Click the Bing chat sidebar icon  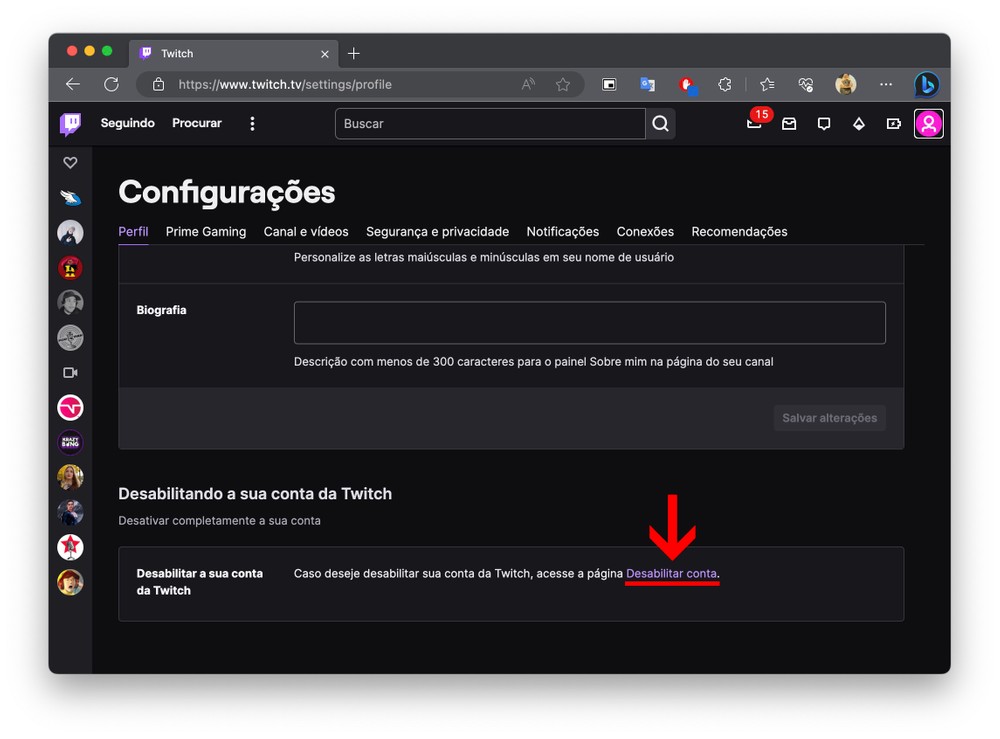pyautogui.click(x=927, y=84)
